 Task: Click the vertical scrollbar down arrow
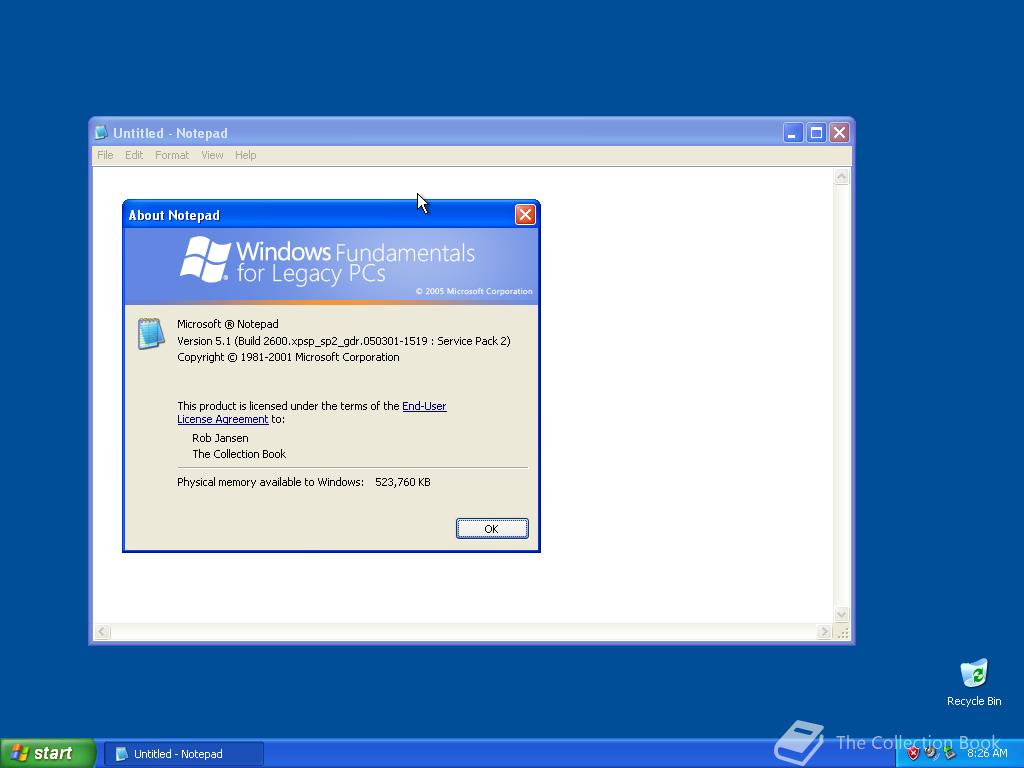coord(841,614)
